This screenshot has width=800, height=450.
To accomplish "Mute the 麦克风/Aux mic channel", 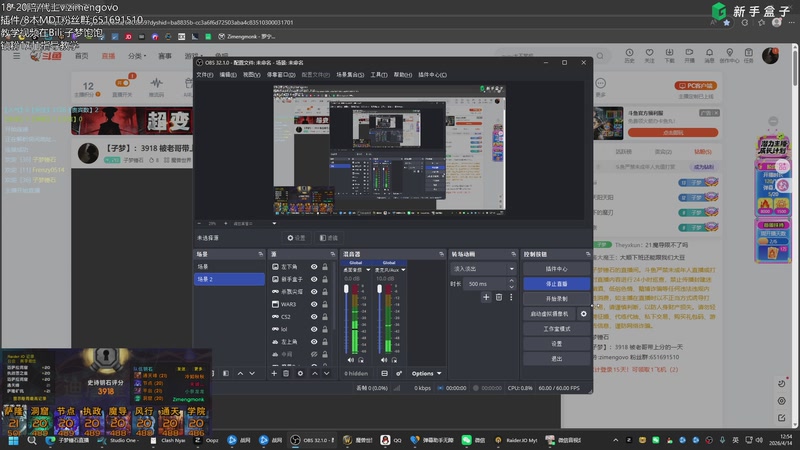I will point(384,360).
